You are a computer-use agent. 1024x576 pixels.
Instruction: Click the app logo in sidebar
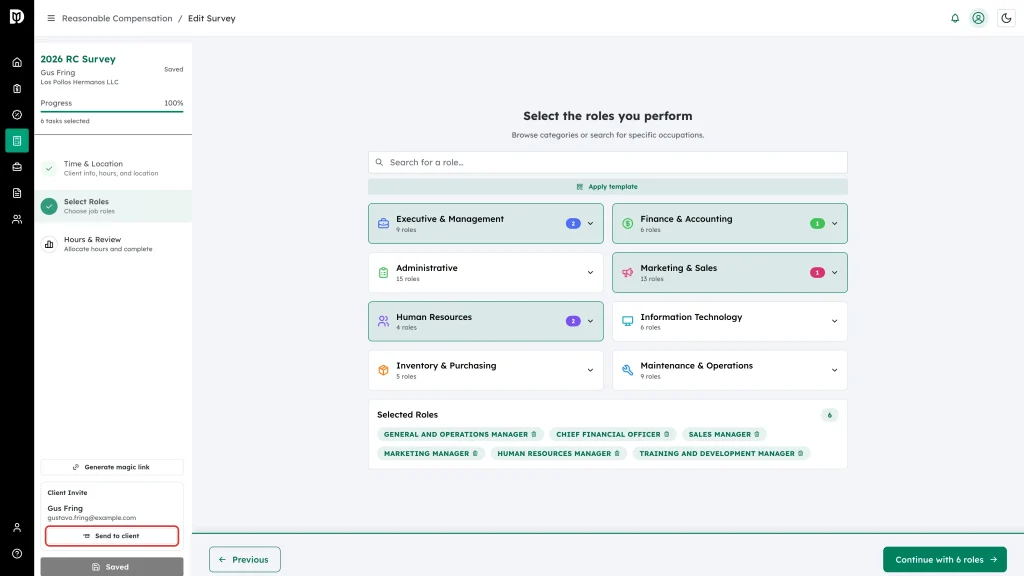17,16
